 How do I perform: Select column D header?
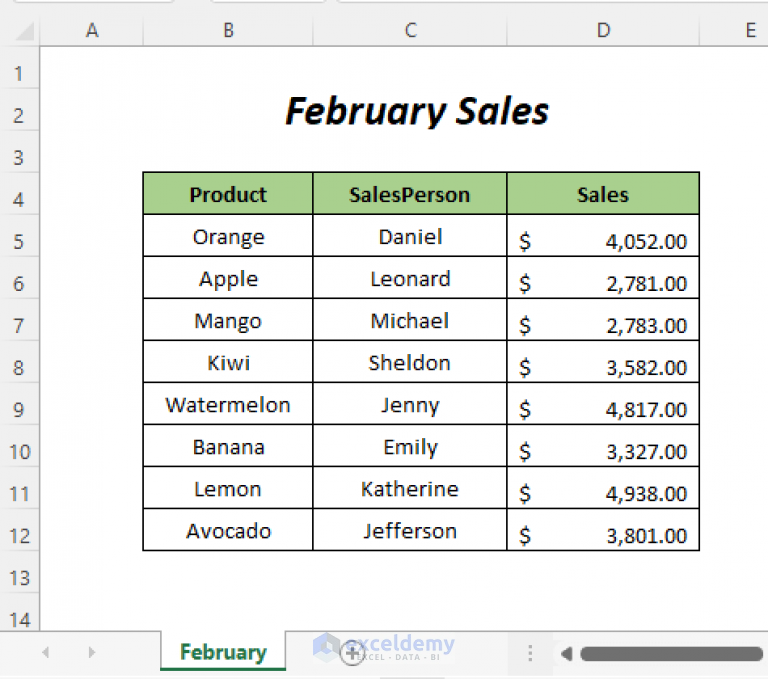[603, 31]
